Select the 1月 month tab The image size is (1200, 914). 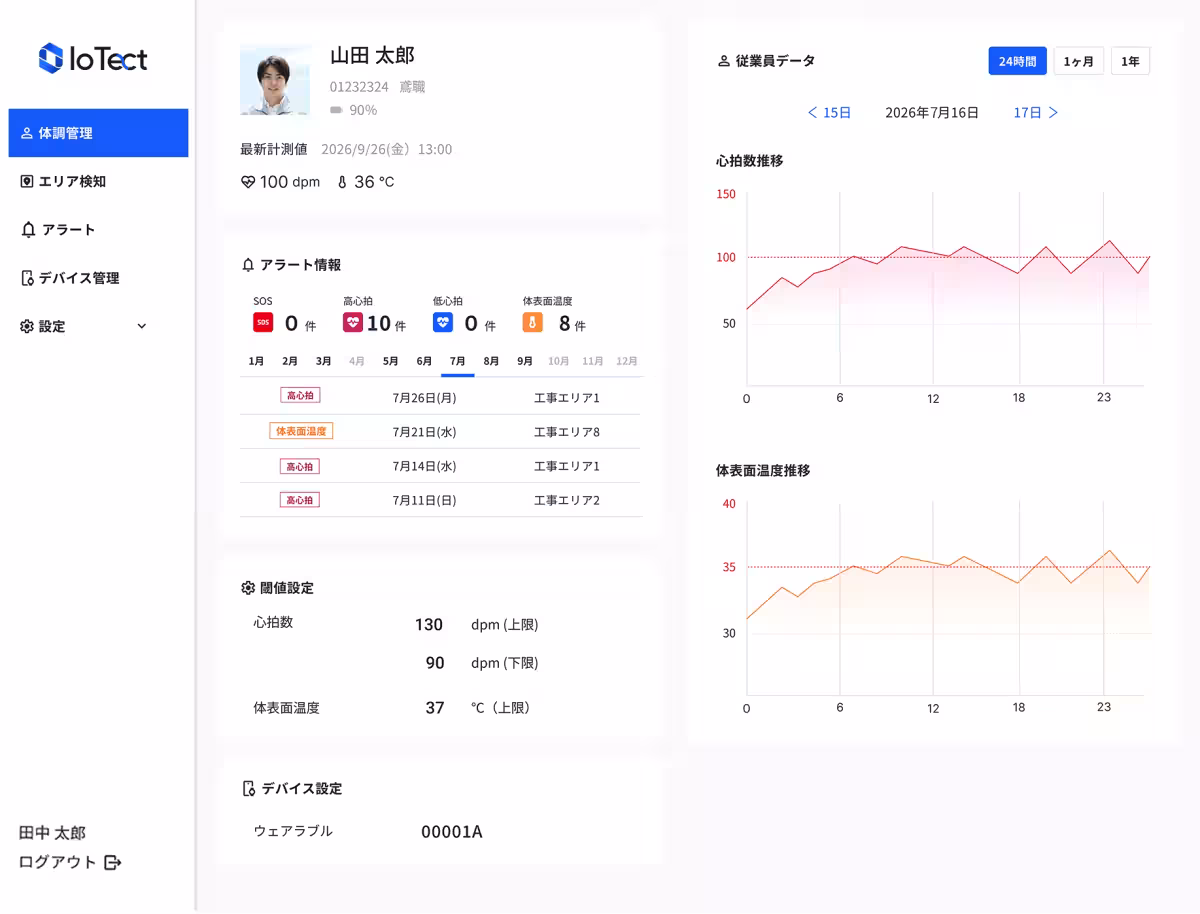pos(256,361)
